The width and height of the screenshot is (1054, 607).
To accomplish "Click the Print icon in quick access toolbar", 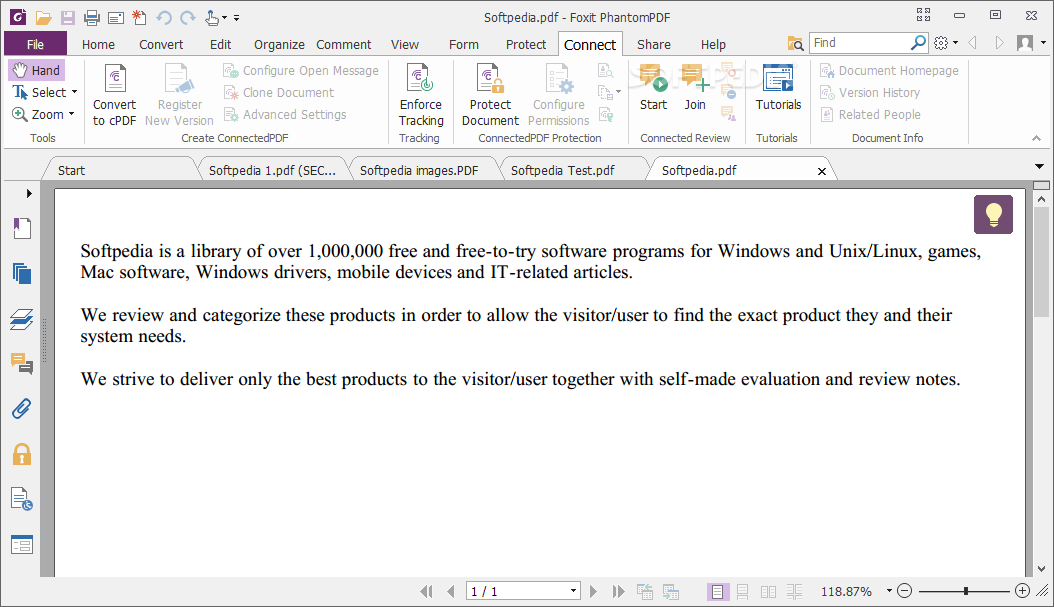I will click(x=91, y=17).
